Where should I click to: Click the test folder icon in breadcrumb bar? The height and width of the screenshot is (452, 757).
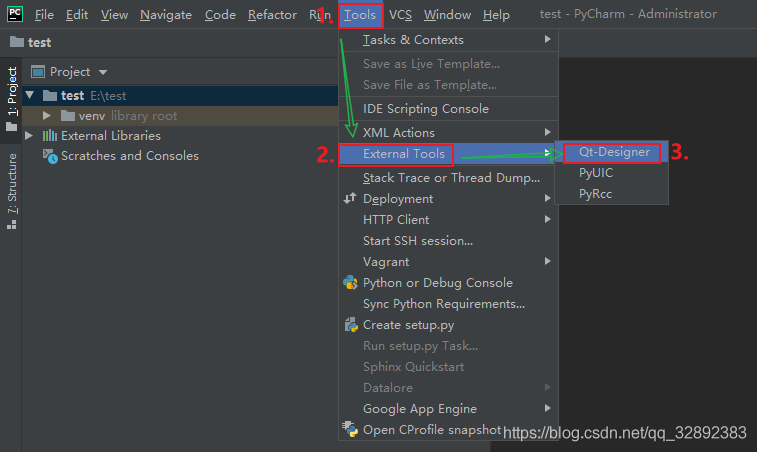coord(16,43)
